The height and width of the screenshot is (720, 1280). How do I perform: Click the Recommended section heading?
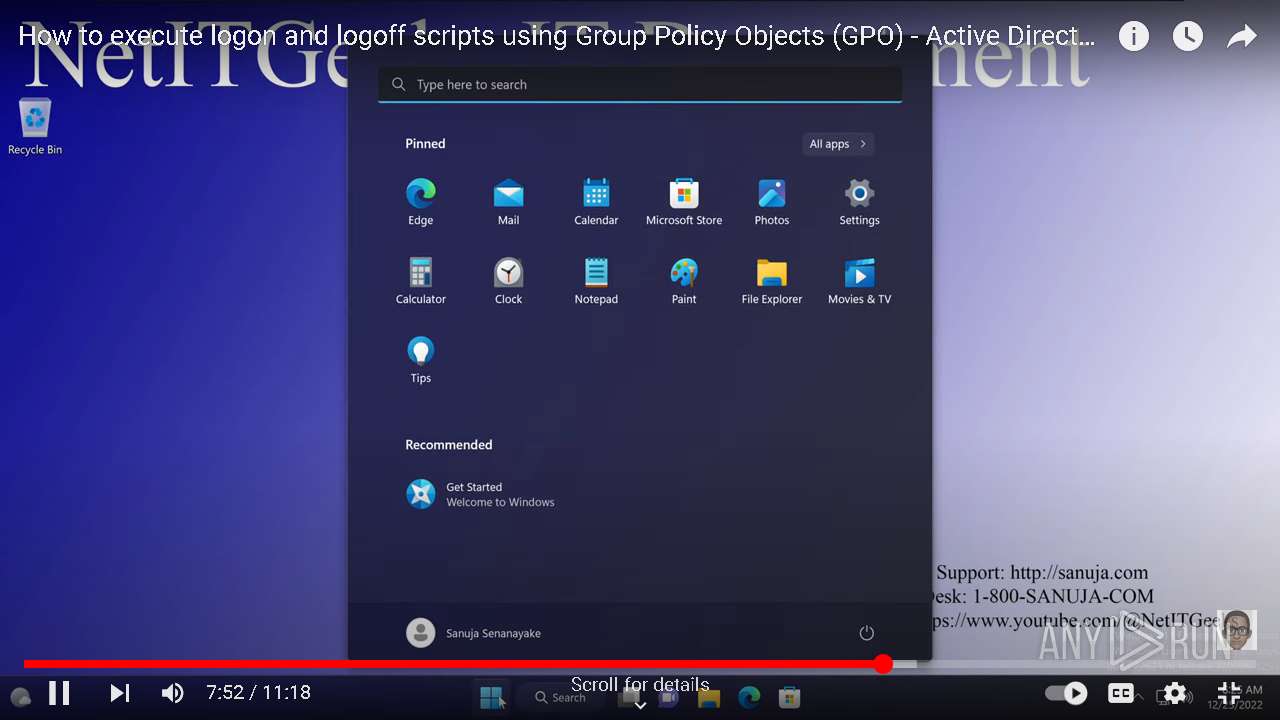click(449, 445)
